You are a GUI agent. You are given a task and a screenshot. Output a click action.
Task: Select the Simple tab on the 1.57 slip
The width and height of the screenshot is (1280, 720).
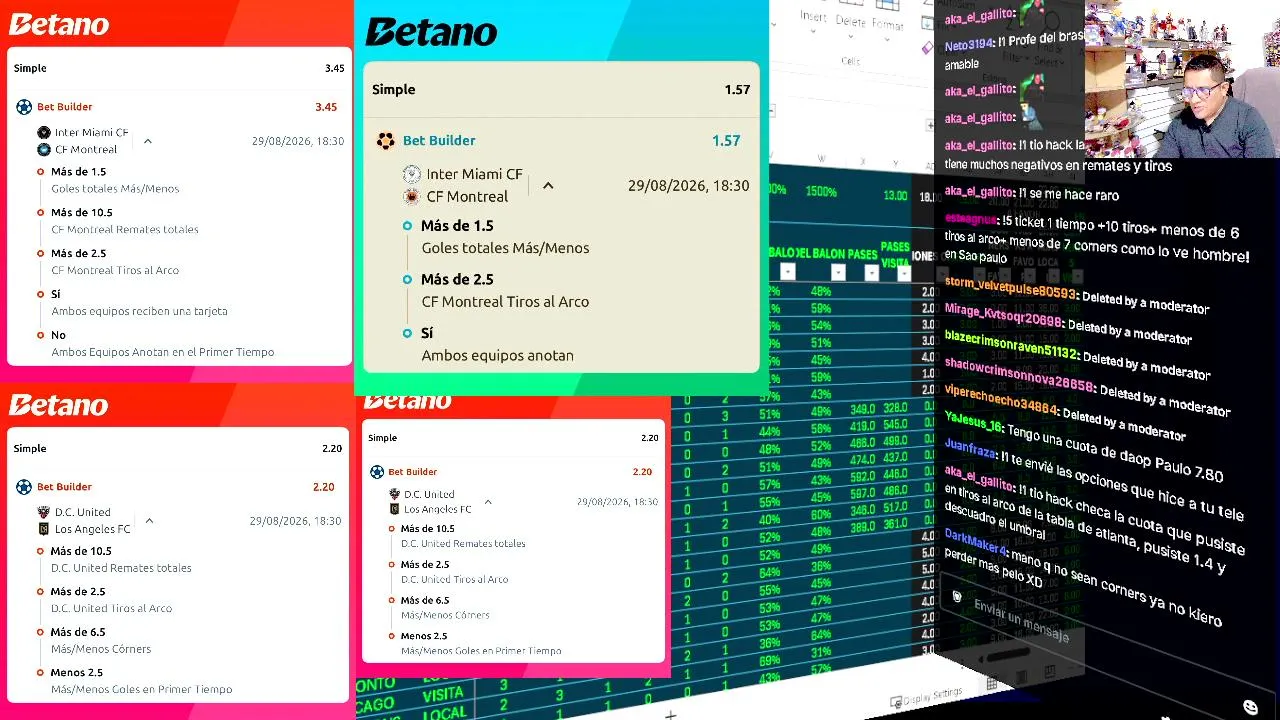click(394, 89)
